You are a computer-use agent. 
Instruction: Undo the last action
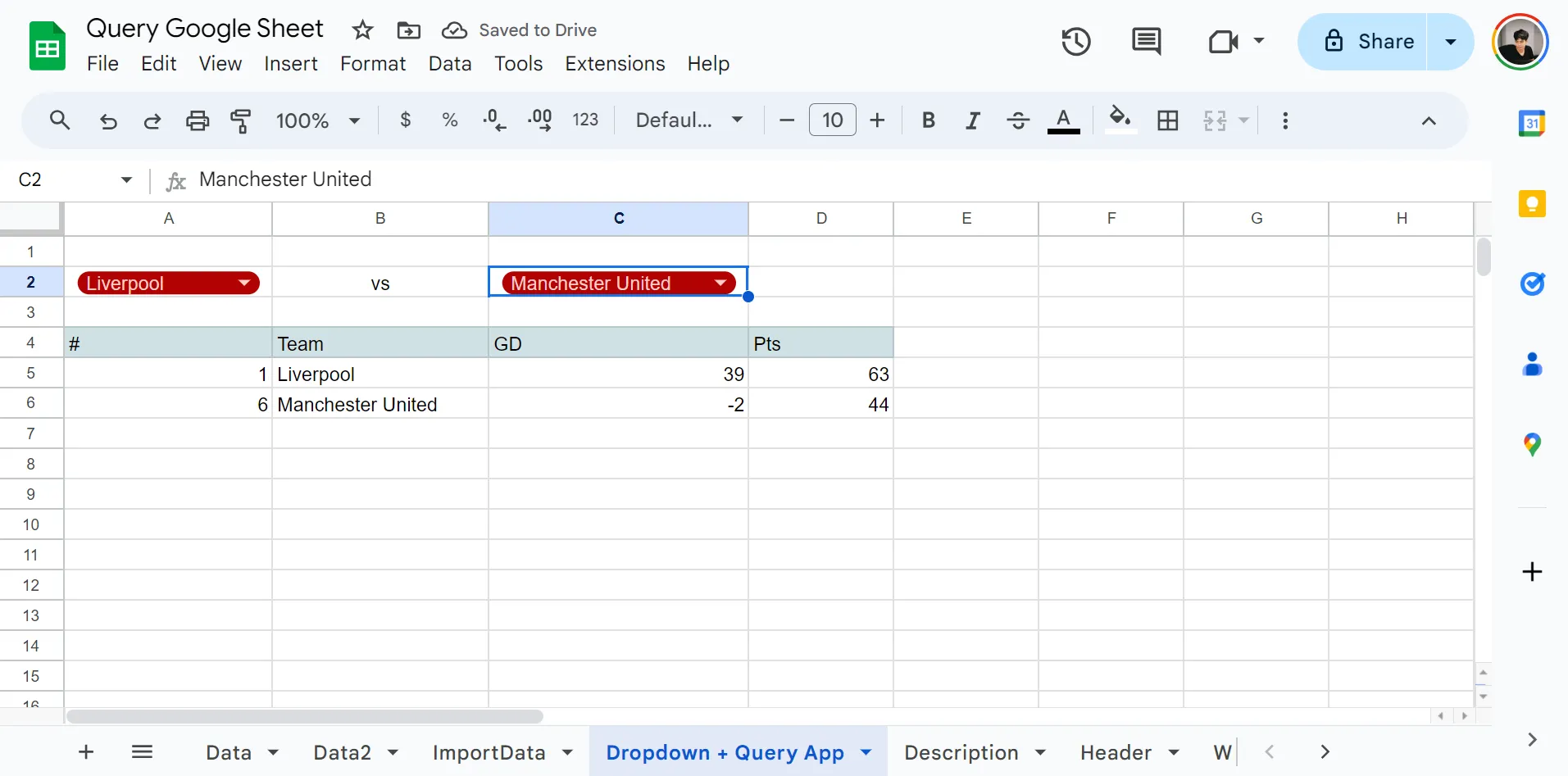coord(108,121)
